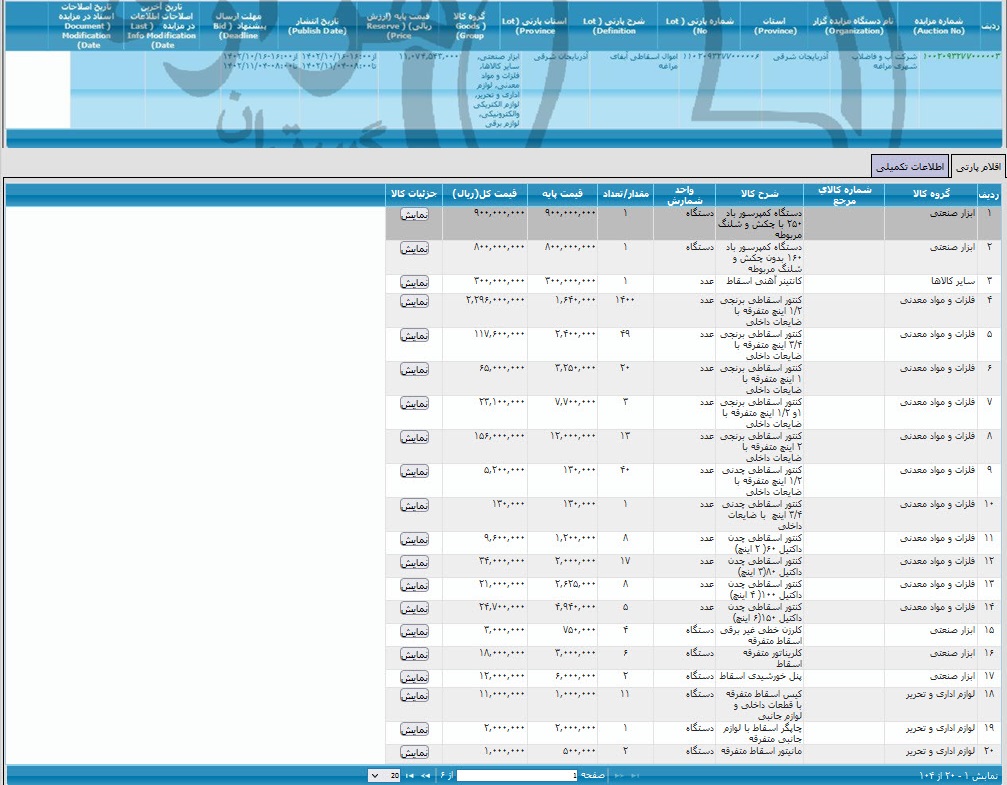This screenshot has width=1007, height=785.
Task: Select the اقلام پارتی tab
Action: coord(977,166)
